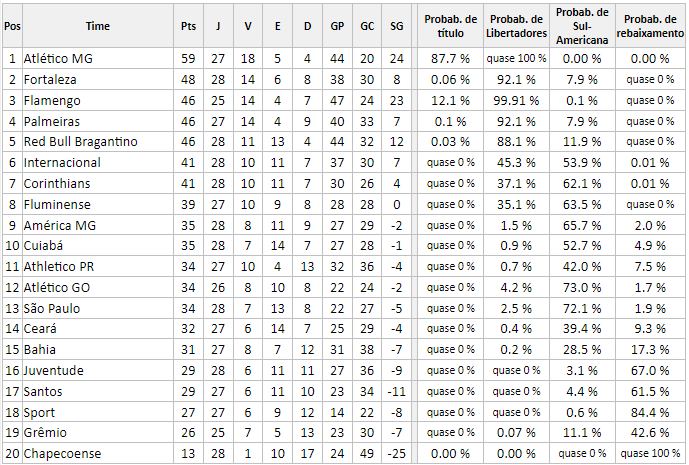Click the SG column header
The width and height of the screenshot is (689, 465).
click(396, 26)
